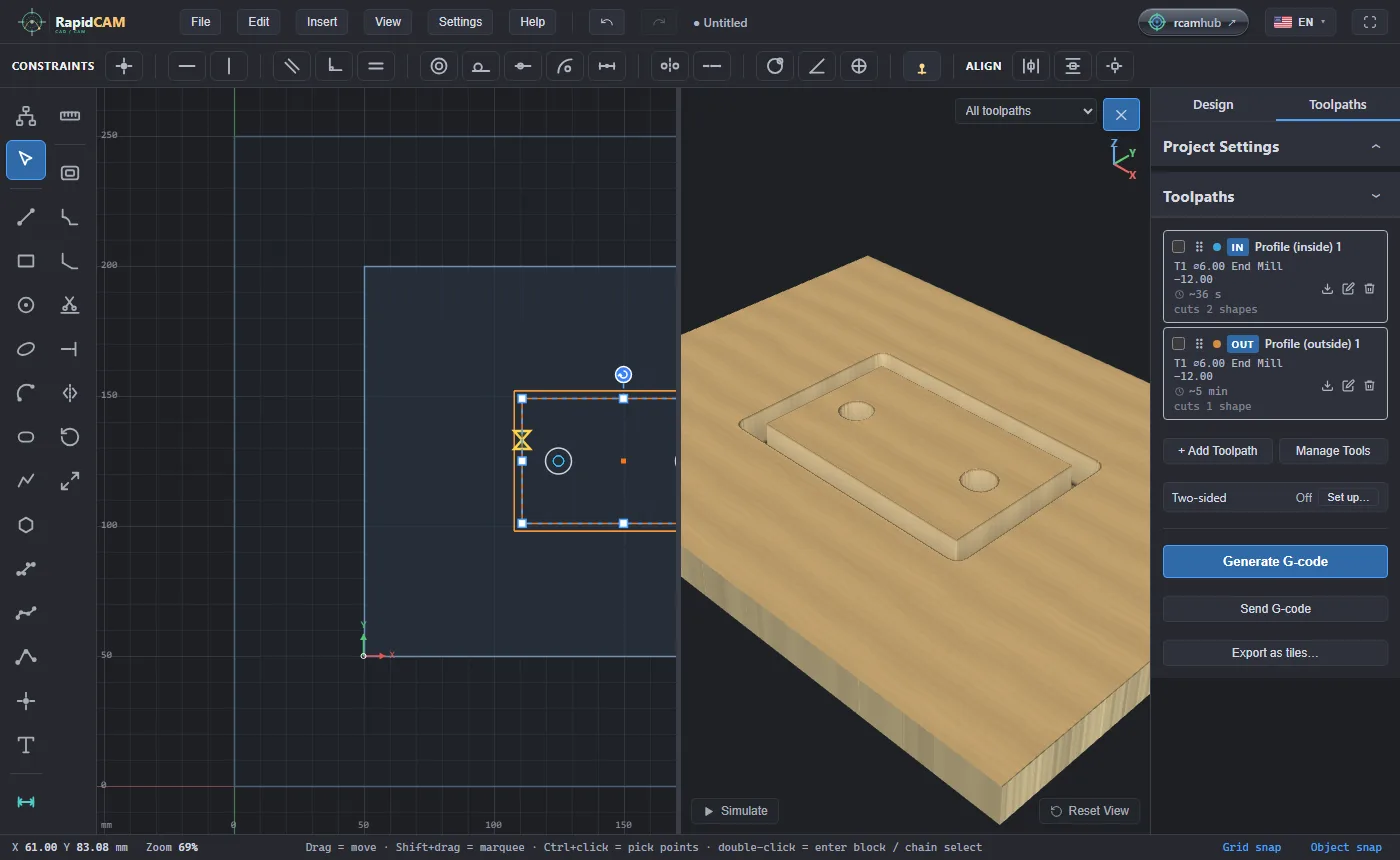Viewport: 1400px width, 860px height.
Task: Apply the Horizontal constraint
Action: (187, 66)
